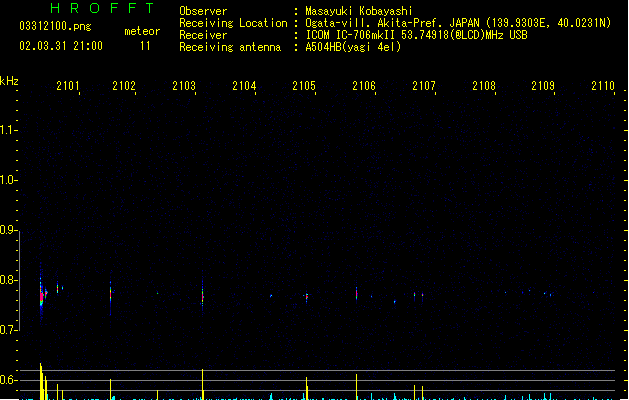Click the date stamp 02.03.31 21:00
629x400 pixels.
point(61,46)
